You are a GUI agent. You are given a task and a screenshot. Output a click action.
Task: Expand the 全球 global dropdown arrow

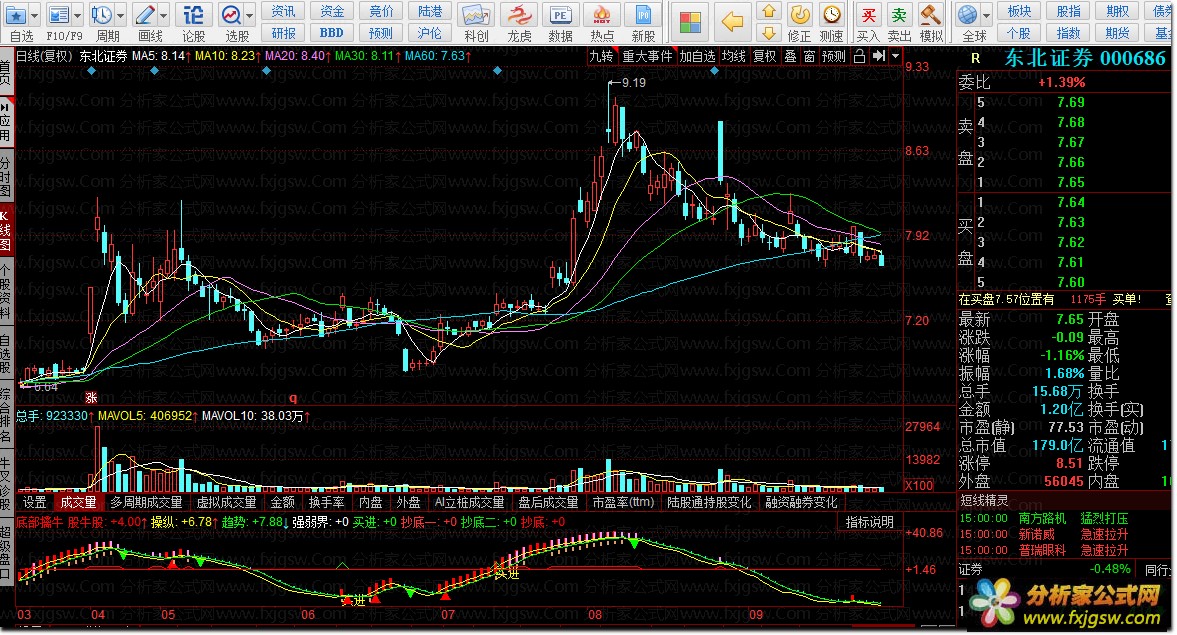(x=987, y=15)
